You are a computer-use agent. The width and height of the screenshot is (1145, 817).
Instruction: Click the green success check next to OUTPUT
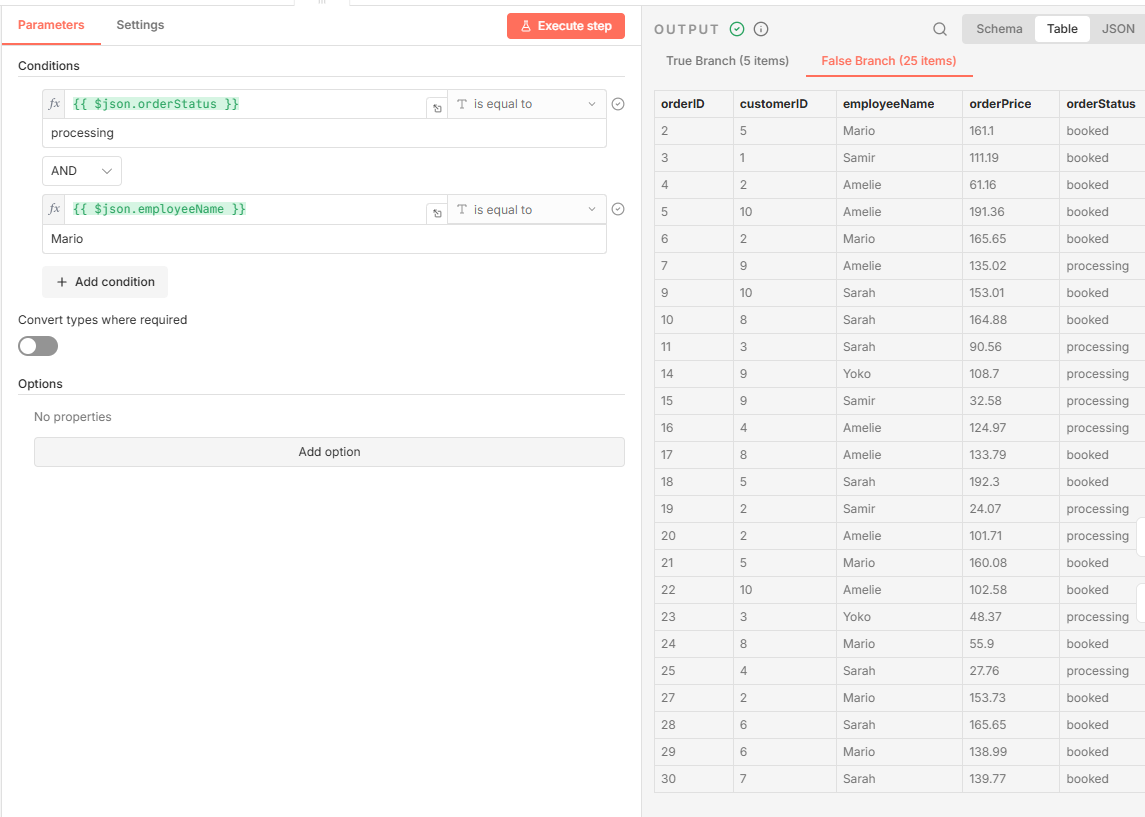pyautogui.click(x=737, y=29)
